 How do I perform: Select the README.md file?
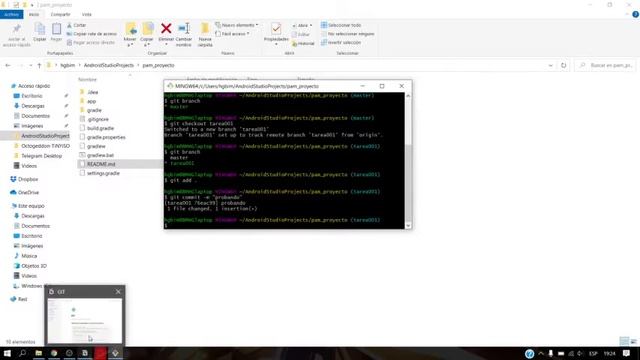101,164
